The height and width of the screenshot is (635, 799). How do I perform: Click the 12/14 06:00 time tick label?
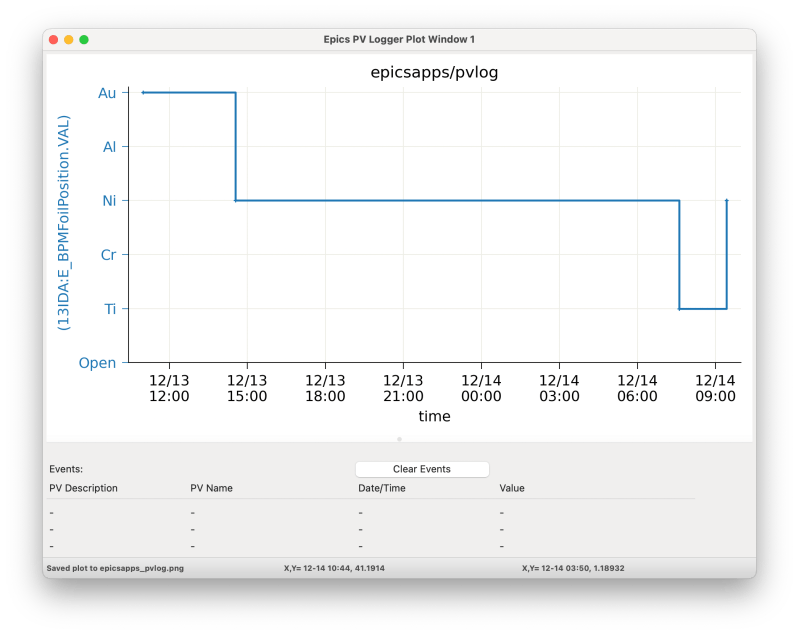(637, 388)
